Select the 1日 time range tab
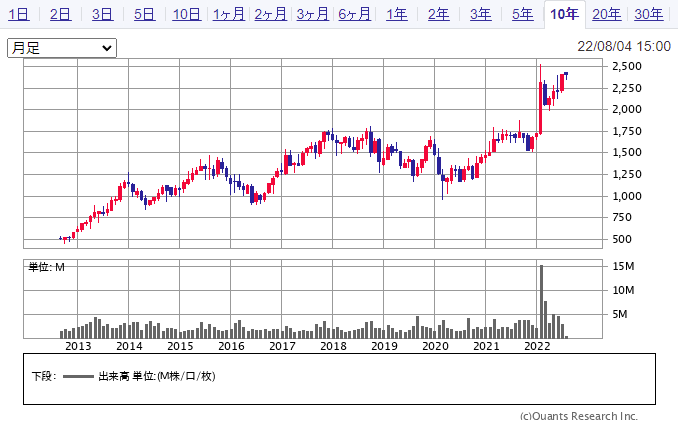This screenshot has height=429, width=678. [19, 15]
